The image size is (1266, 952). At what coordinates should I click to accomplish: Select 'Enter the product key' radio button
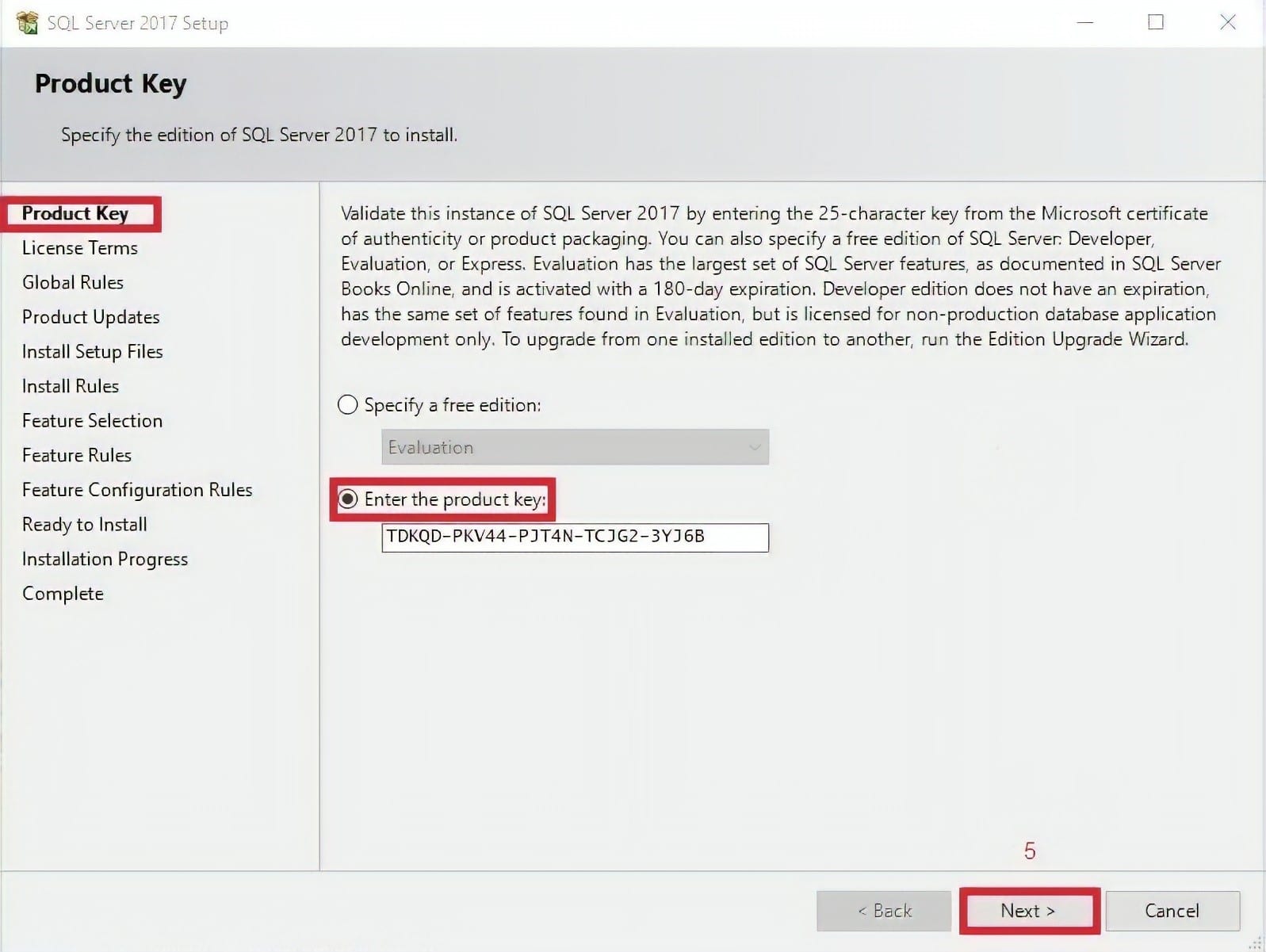pyautogui.click(x=348, y=499)
